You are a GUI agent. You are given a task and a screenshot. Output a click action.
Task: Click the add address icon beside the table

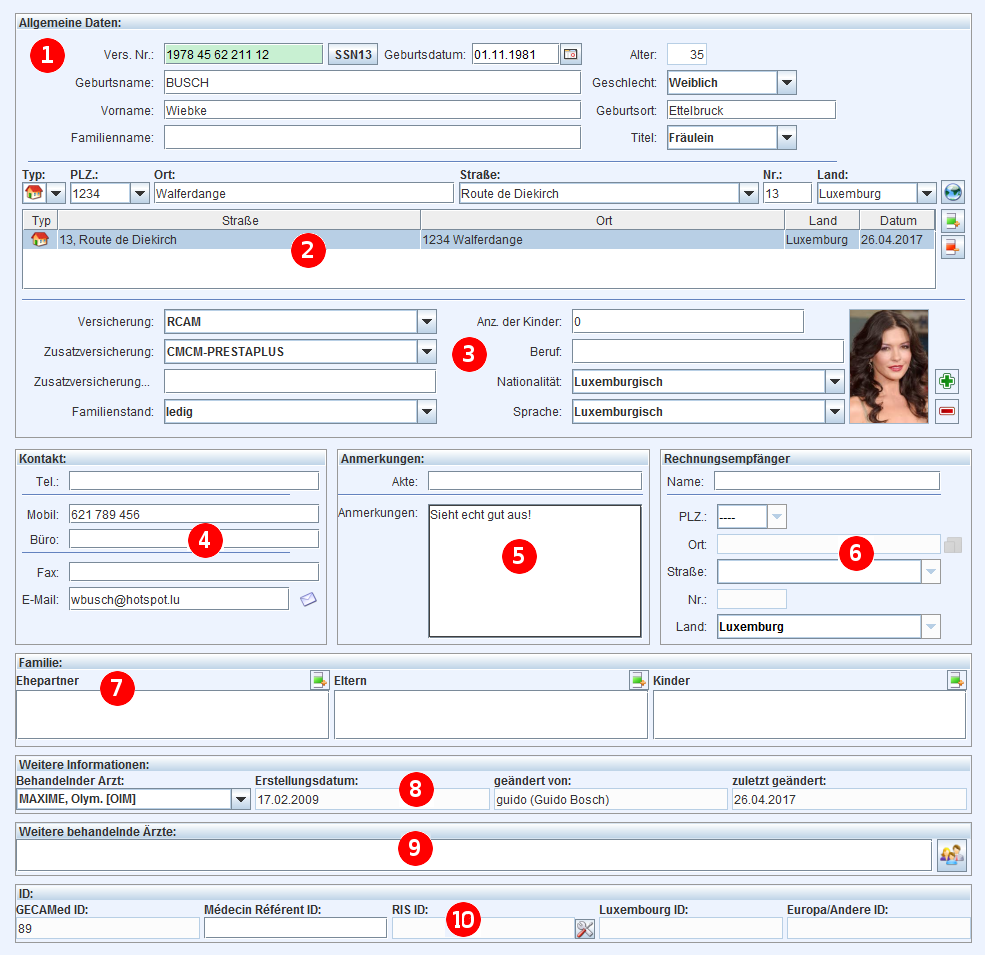coord(952,221)
